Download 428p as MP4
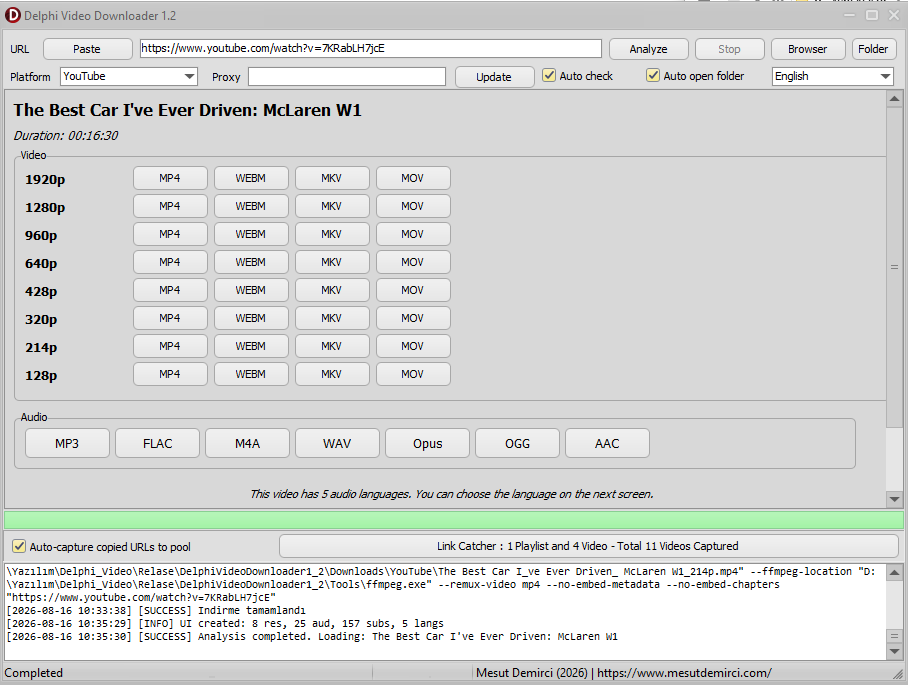 pyautogui.click(x=170, y=290)
